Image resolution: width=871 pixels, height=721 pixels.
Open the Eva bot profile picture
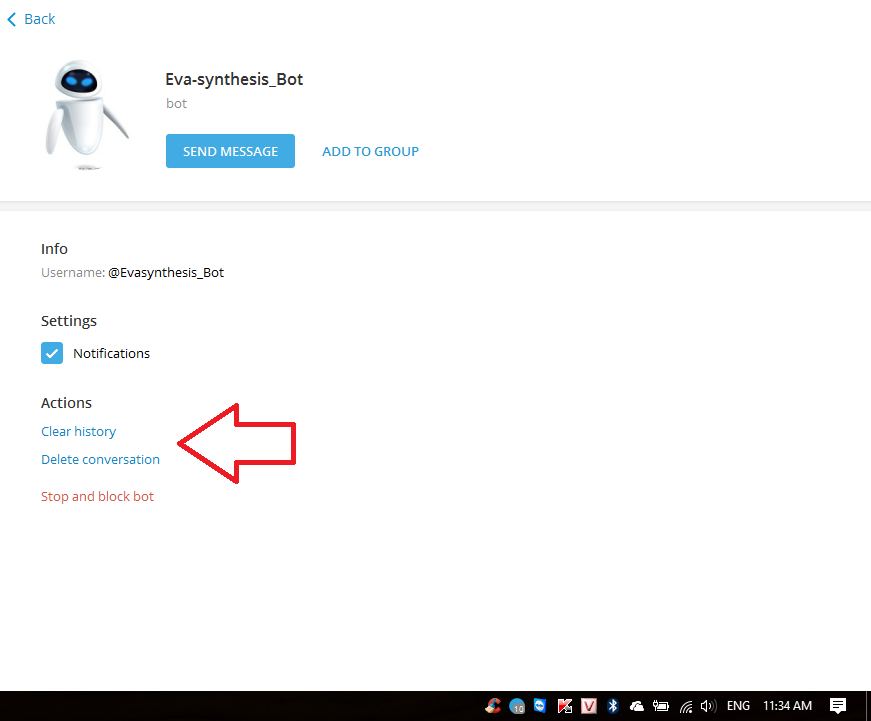87,114
